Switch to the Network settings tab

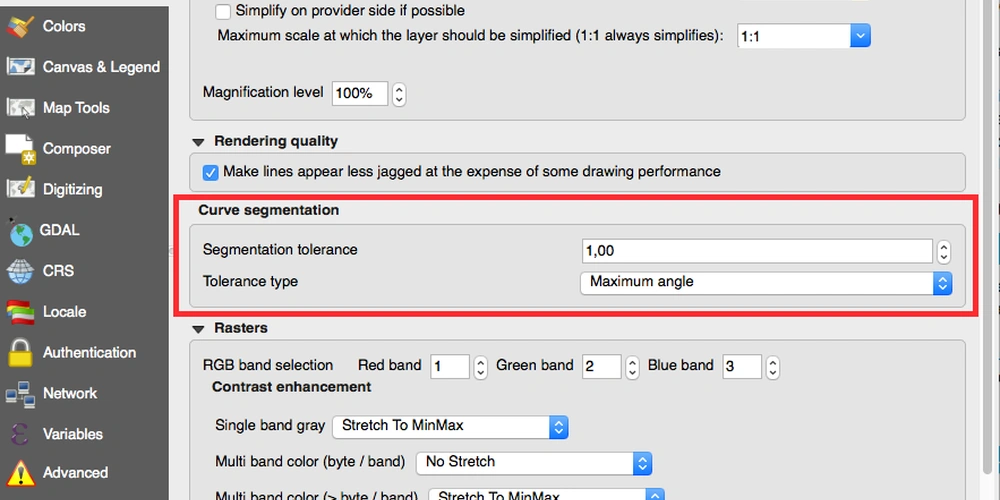(70, 393)
